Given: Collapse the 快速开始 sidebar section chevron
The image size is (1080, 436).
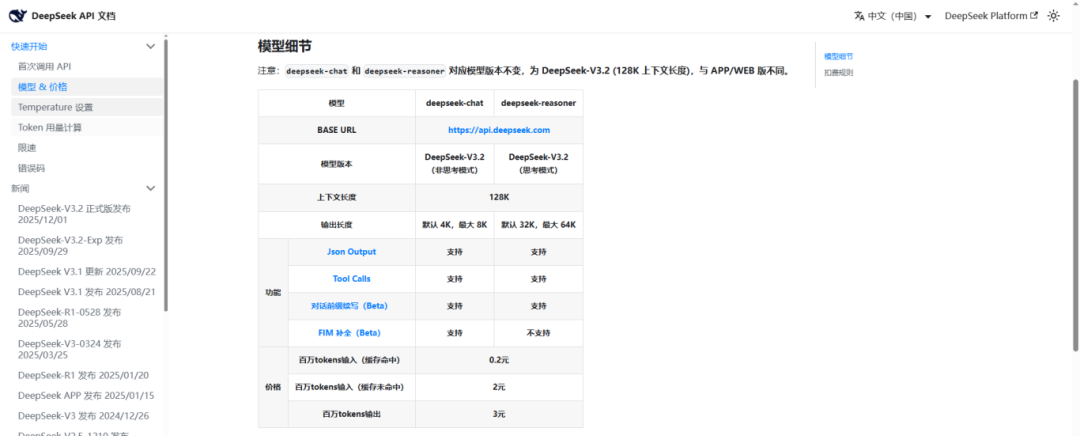Looking at the screenshot, I should [x=151, y=46].
